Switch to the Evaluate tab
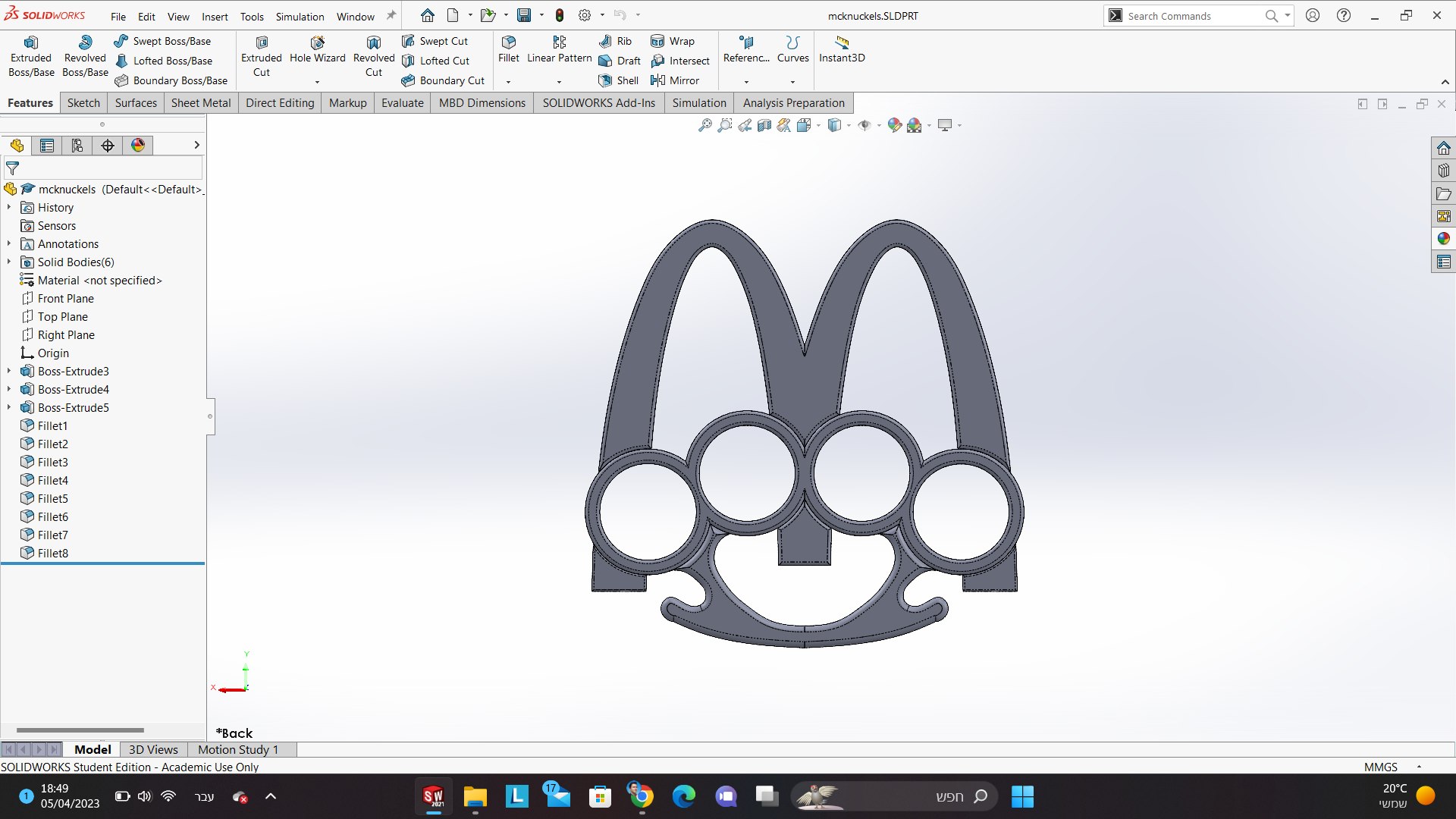The height and width of the screenshot is (819, 1456). (x=402, y=103)
